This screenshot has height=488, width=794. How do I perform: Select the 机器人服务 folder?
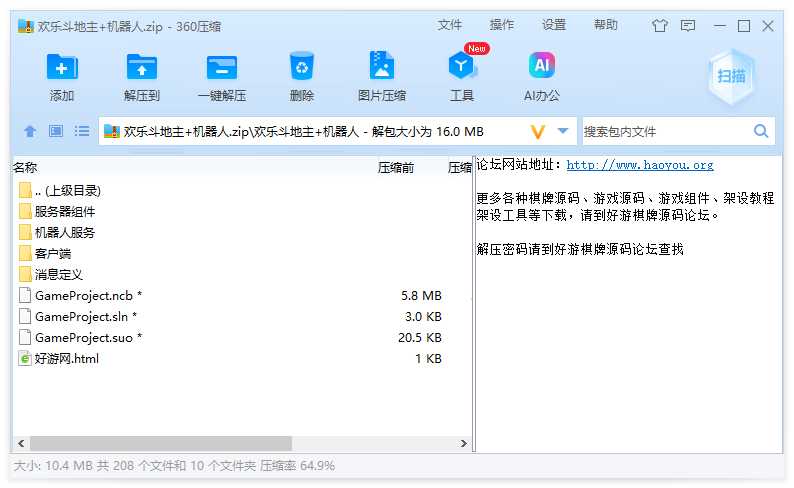57,232
